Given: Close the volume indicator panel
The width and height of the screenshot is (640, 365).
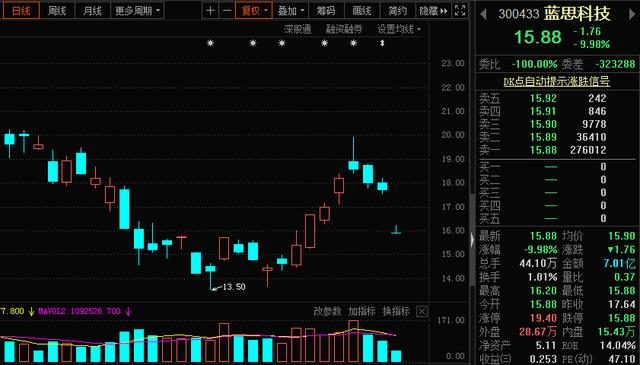Looking at the screenshot, I should coord(422,312).
